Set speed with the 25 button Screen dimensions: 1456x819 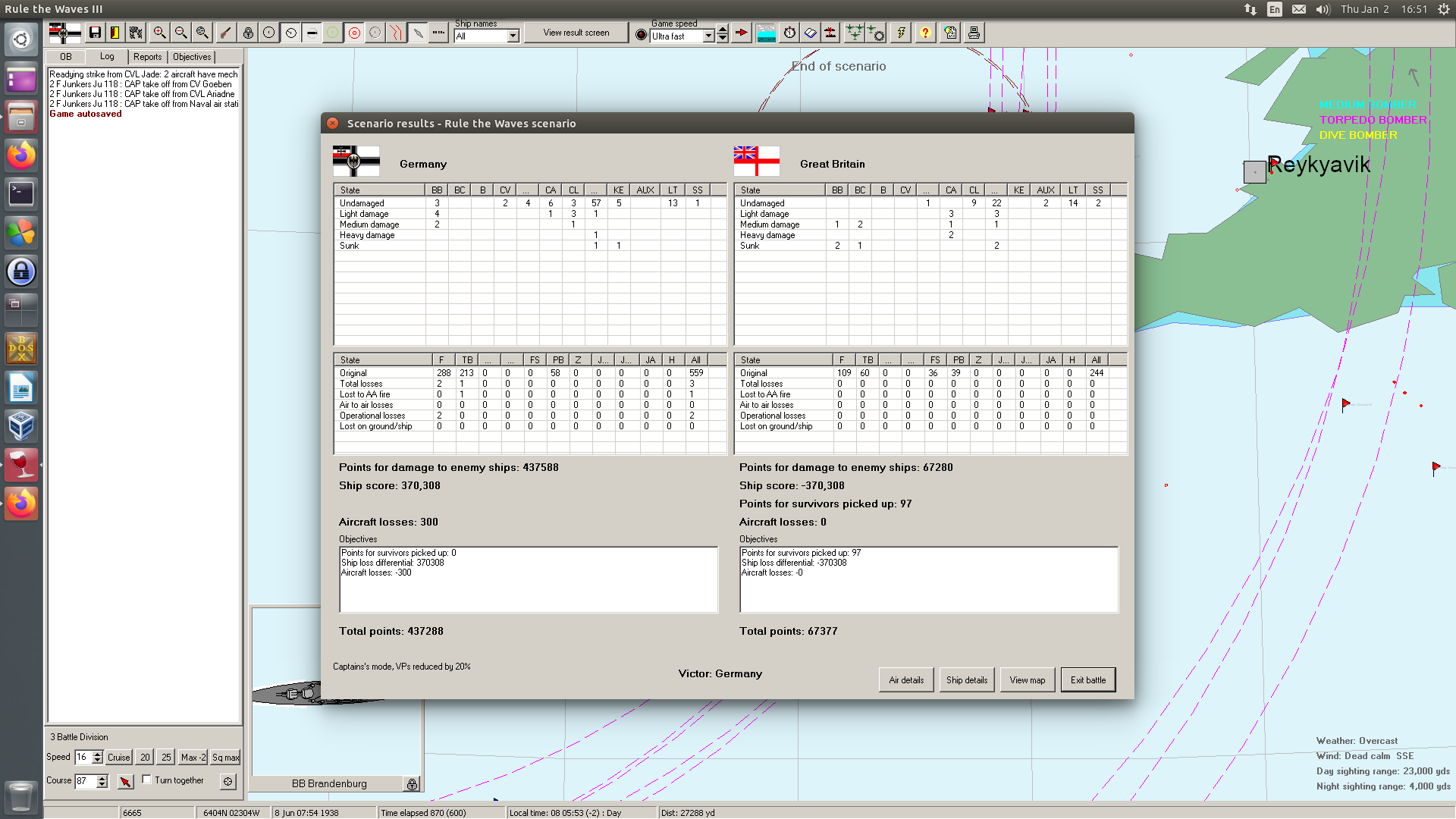coord(166,757)
